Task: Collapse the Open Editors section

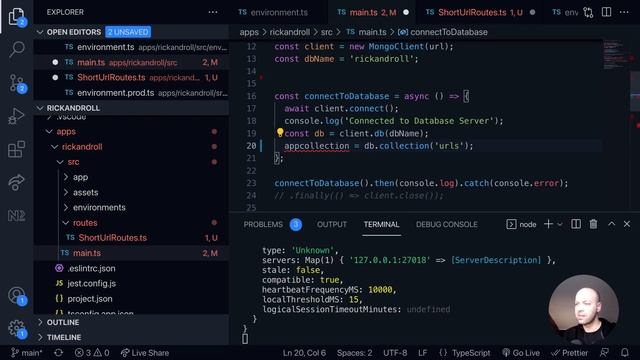Action: coord(40,32)
